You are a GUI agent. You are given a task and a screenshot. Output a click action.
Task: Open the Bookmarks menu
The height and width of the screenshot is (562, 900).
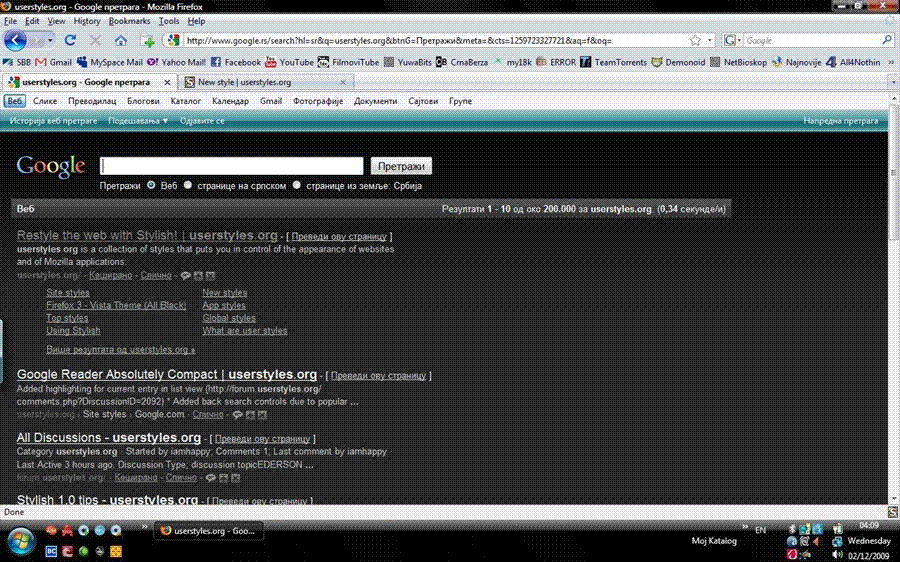(129, 21)
